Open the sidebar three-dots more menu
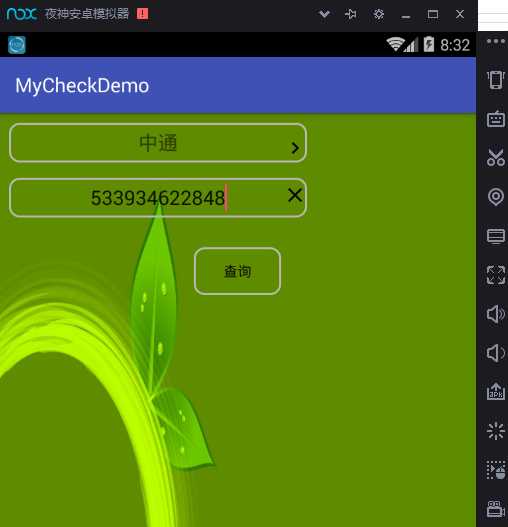This screenshot has height=527, width=508. [496, 41]
